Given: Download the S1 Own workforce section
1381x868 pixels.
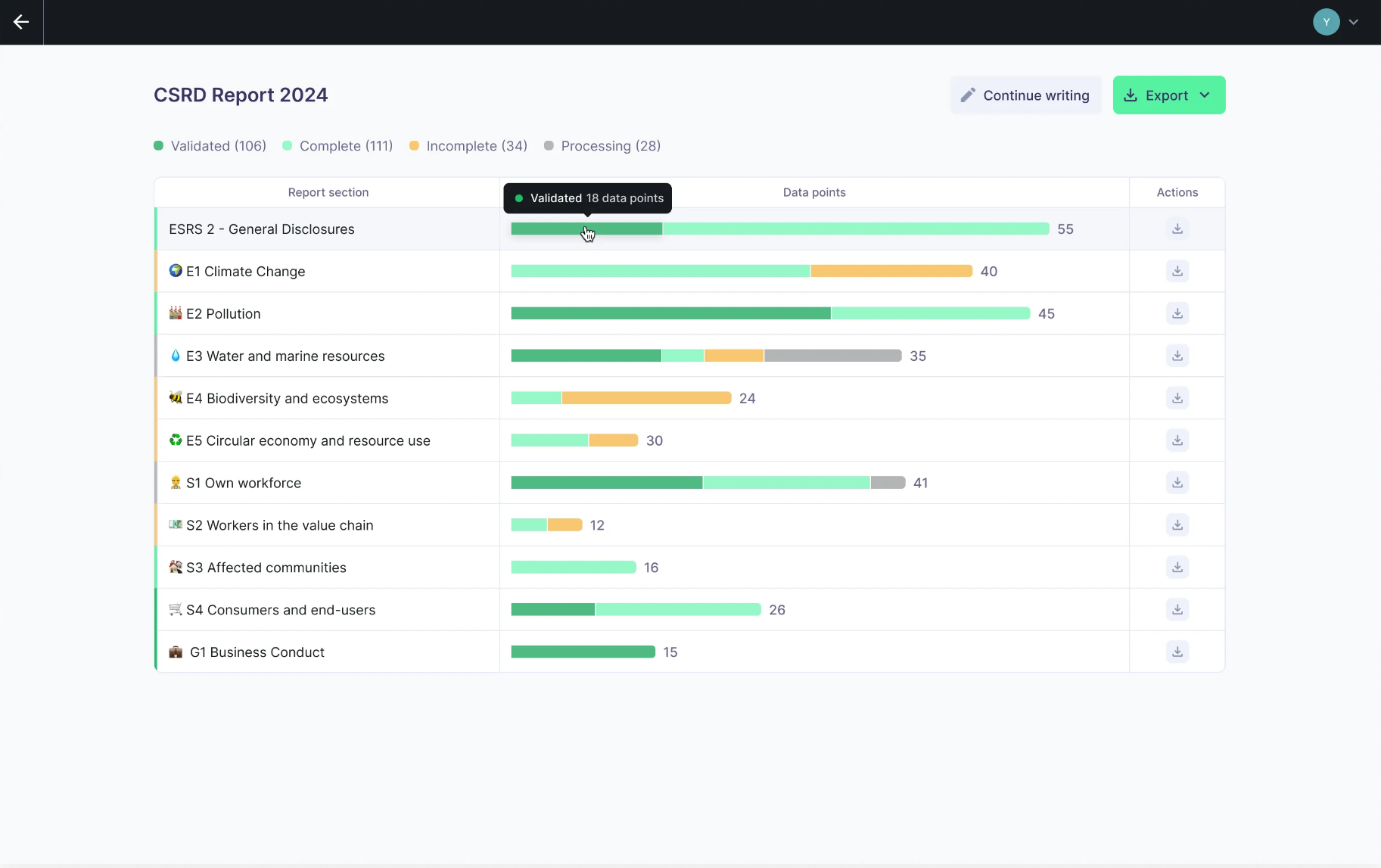Looking at the screenshot, I should click(1177, 483).
